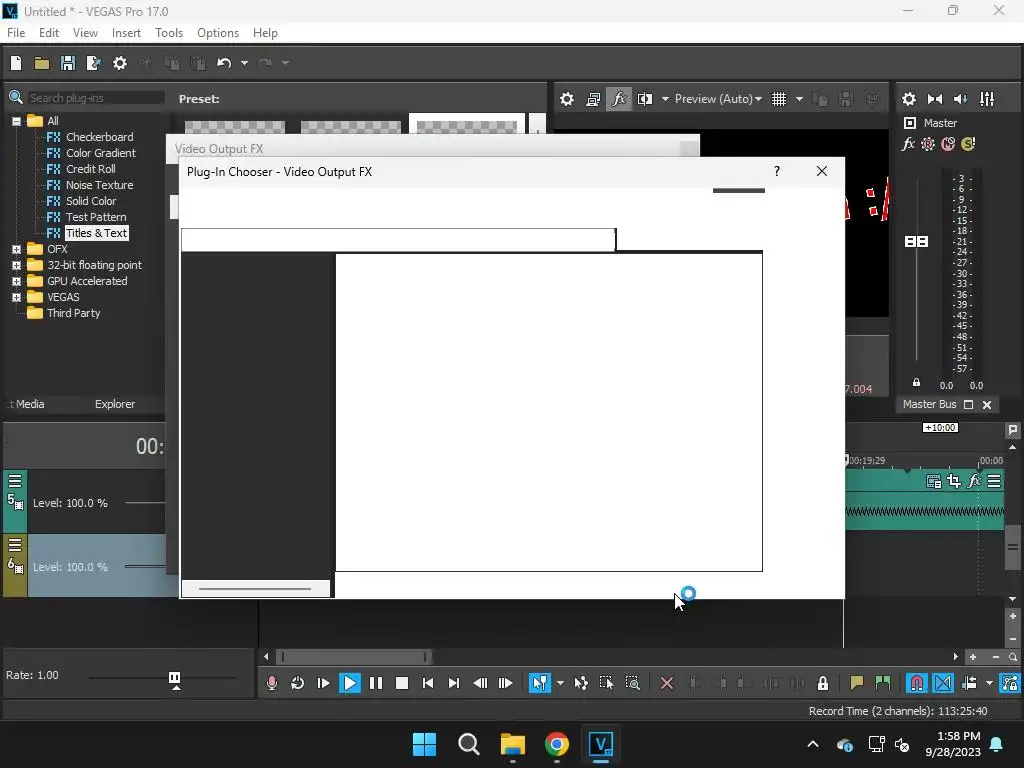
Task: Pause playback
Action: 376,683
